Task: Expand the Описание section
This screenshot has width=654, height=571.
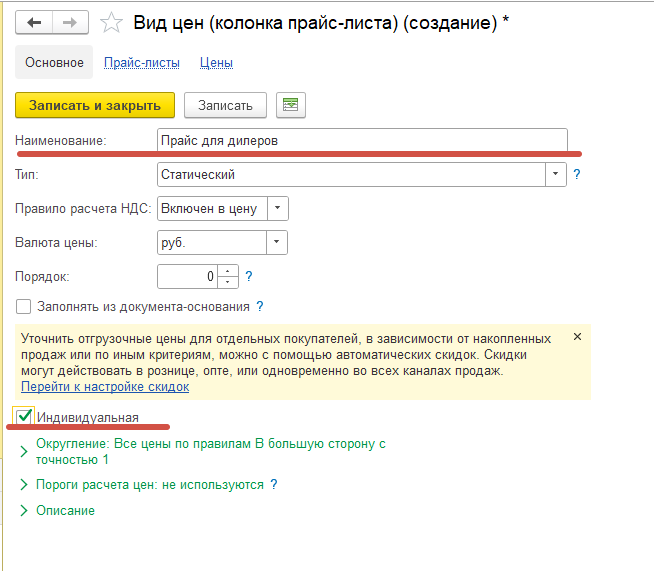Action: pos(24,510)
